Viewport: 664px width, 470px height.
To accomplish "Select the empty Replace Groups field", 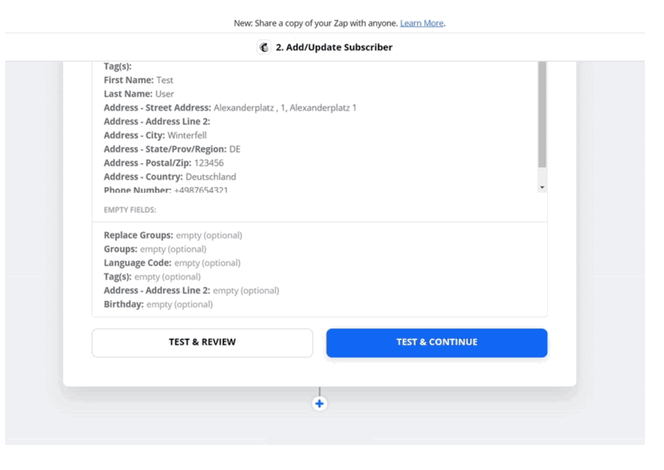I will [x=173, y=235].
